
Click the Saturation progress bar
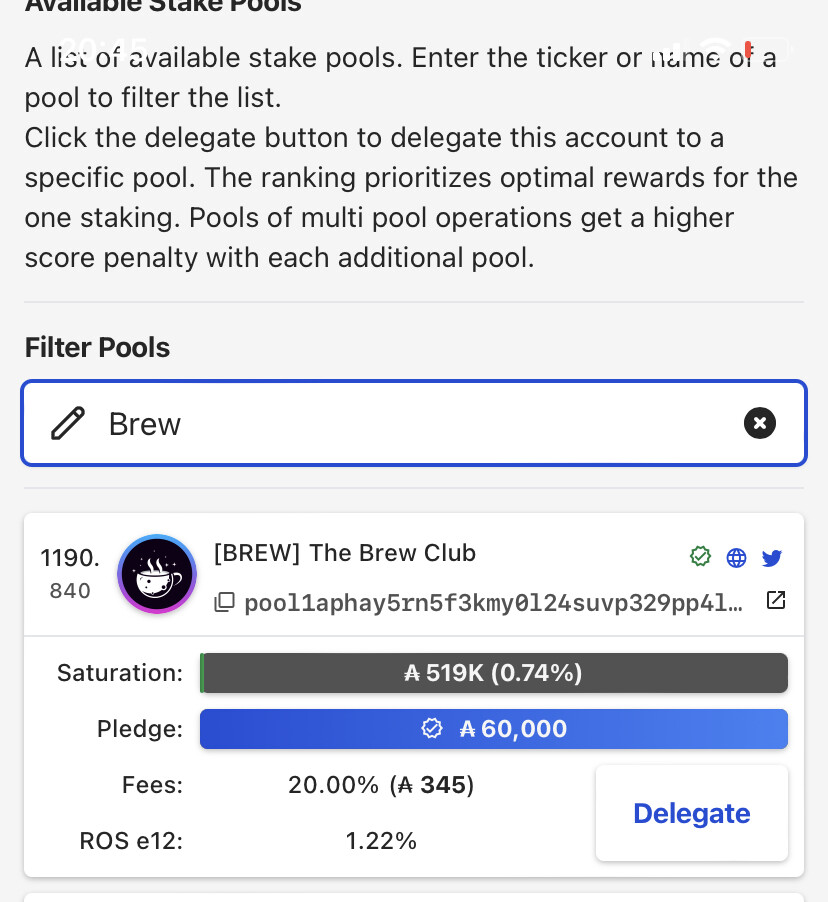pos(494,673)
